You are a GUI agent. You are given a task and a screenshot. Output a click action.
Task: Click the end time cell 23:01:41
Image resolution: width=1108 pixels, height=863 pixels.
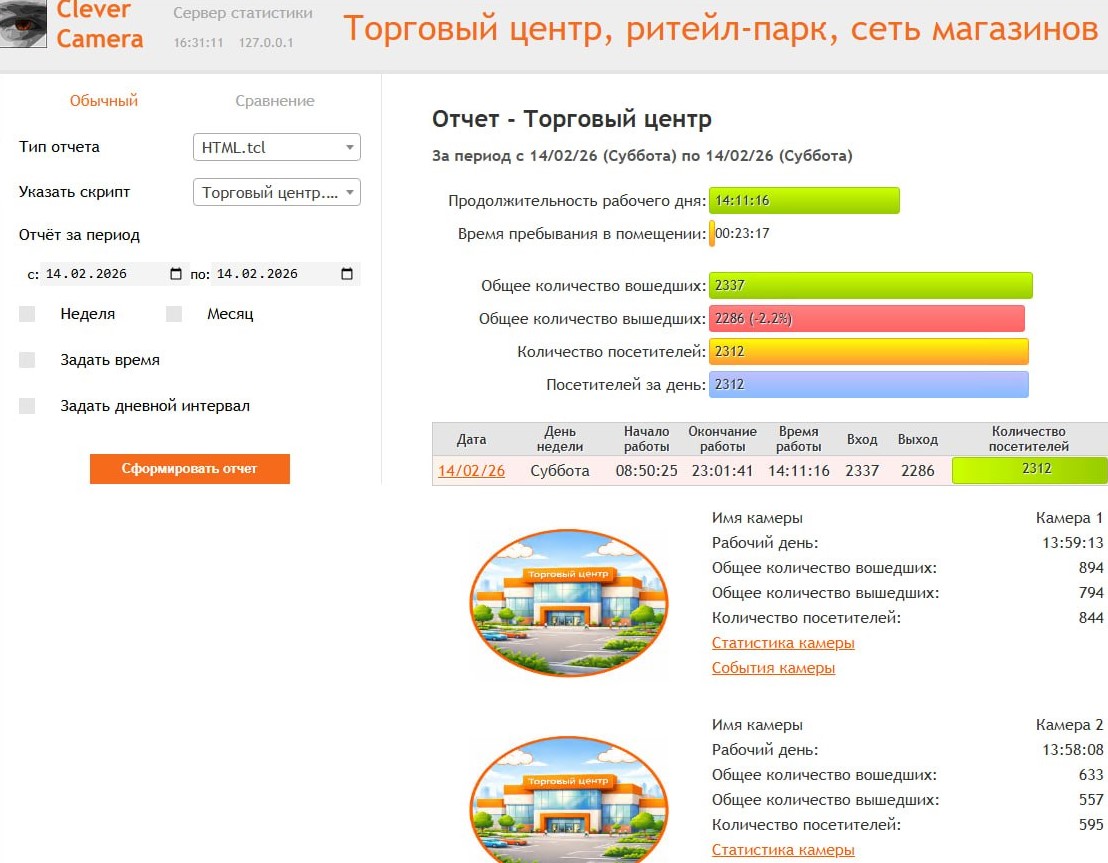click(x=722, y=471)
